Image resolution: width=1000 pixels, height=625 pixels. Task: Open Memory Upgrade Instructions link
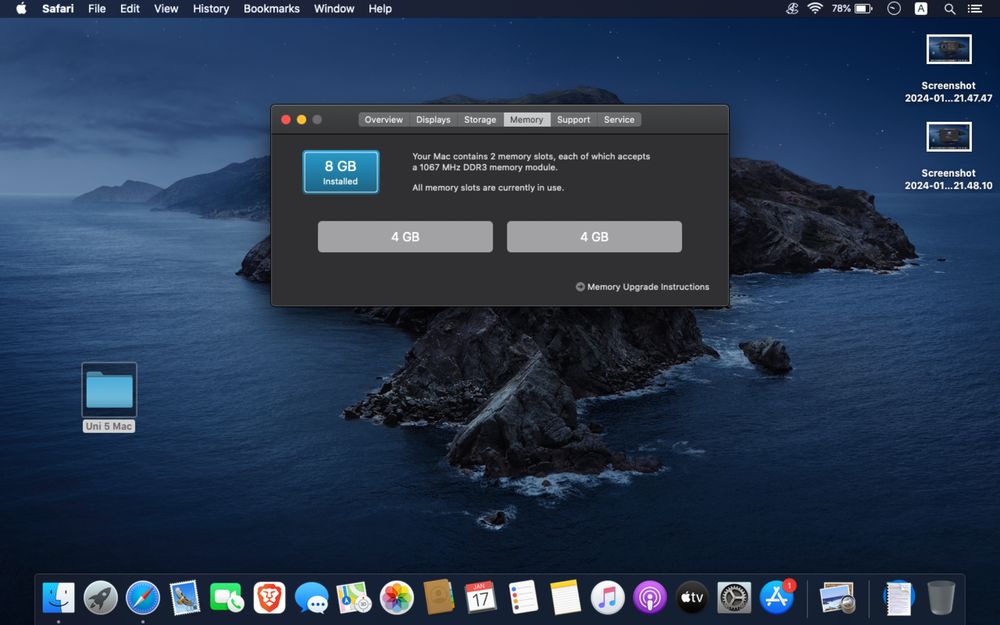pos(642,287)
